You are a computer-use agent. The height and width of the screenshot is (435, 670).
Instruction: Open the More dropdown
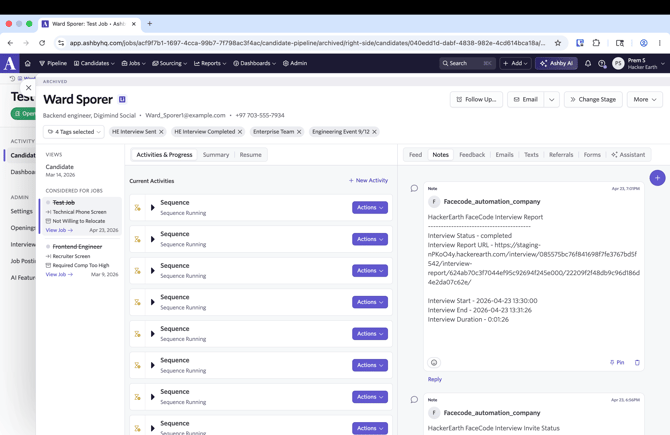(x=645, y=100)
